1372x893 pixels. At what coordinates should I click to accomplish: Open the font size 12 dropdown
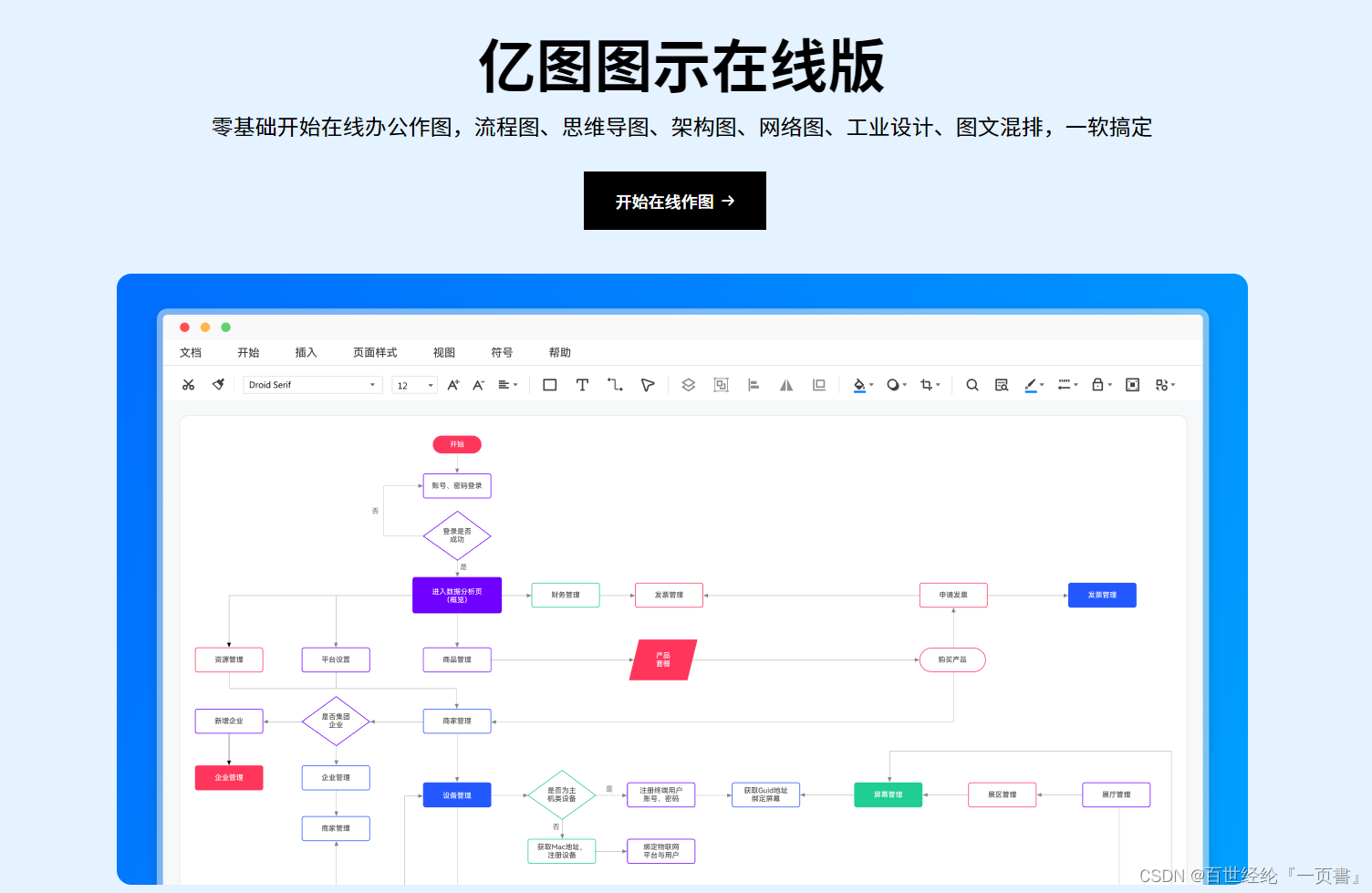[x=414, y=385]
